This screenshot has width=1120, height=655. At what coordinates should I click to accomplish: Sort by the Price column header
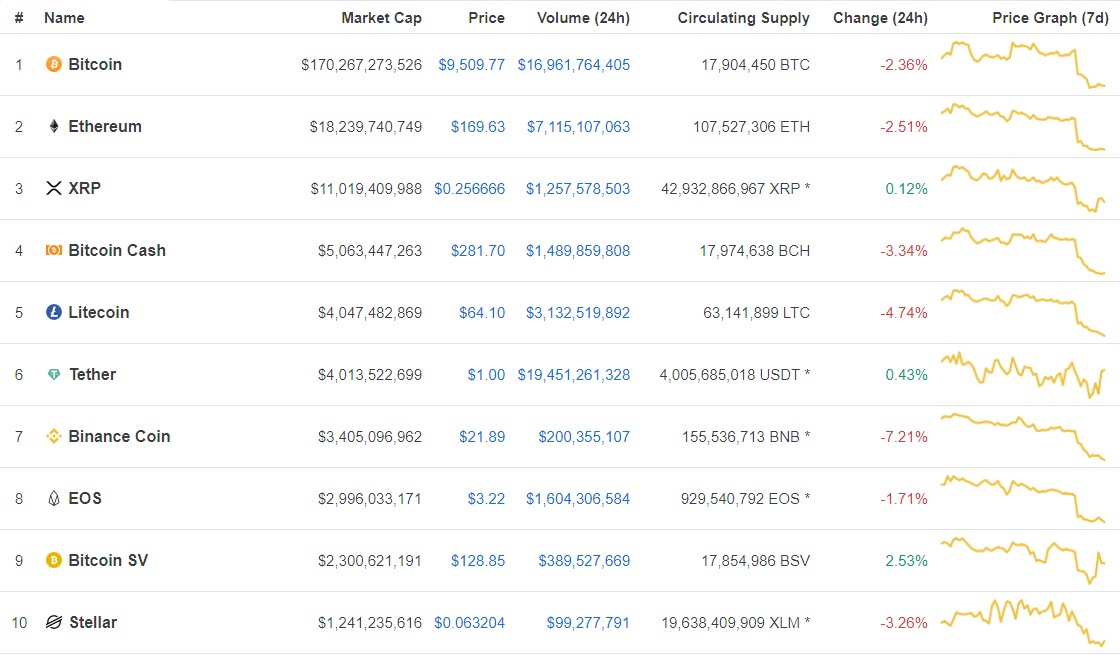486,18
